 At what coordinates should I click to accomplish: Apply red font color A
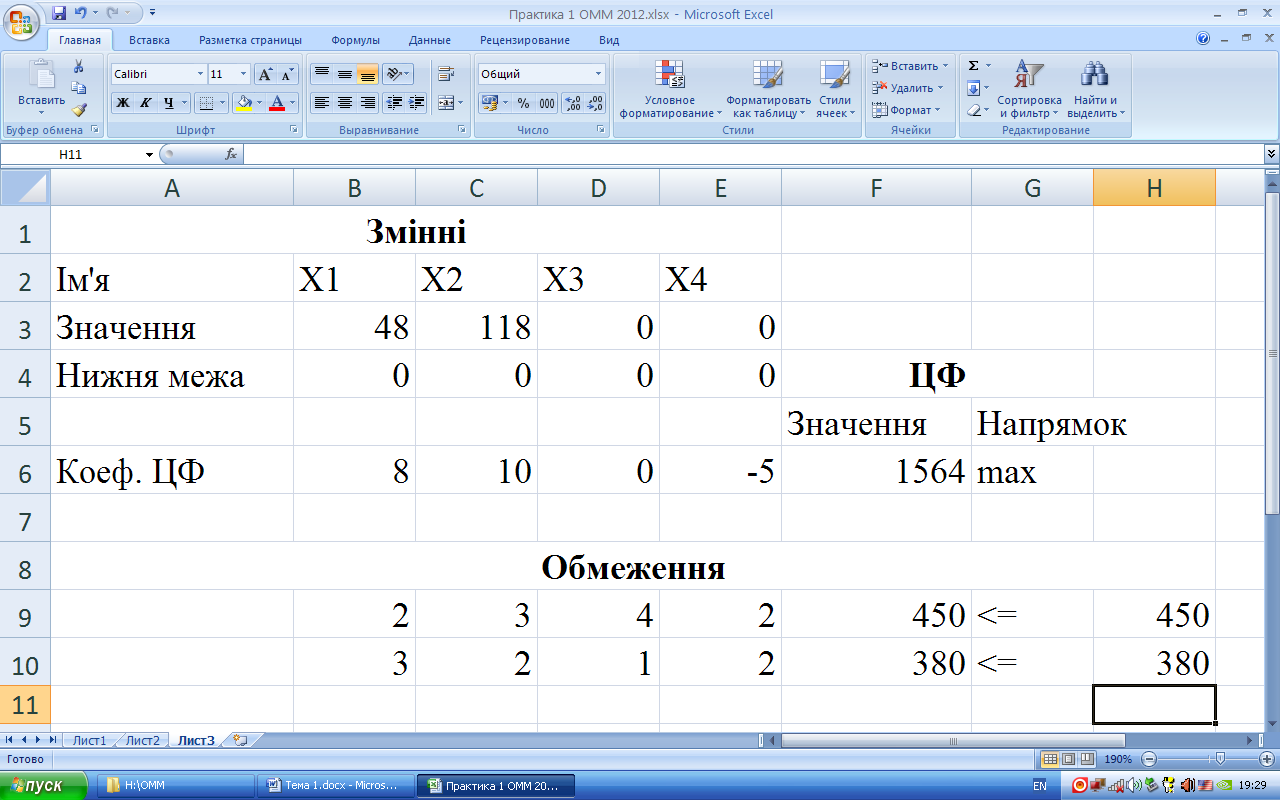click(x=277, y=102)
